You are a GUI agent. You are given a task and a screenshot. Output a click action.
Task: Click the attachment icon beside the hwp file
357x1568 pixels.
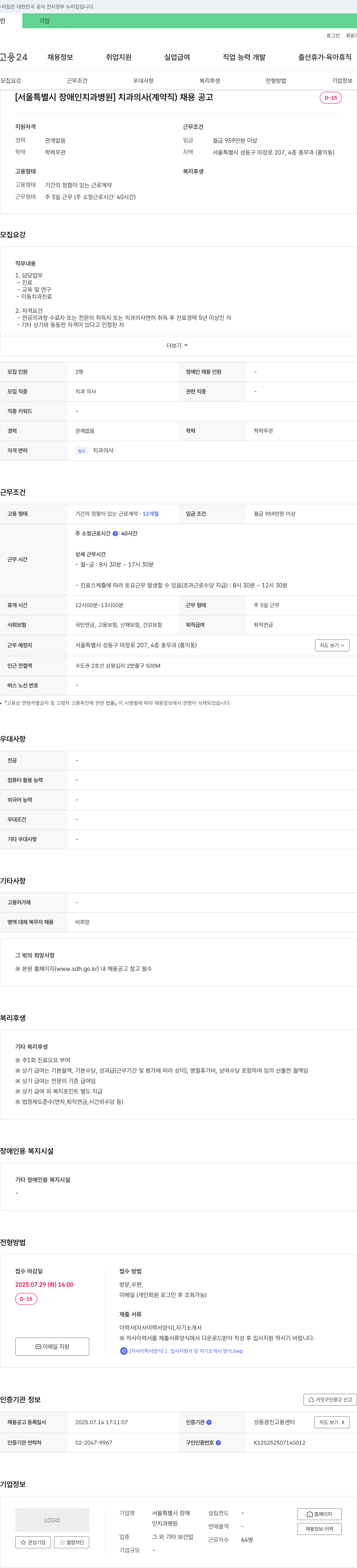(x=124, y=1351)
